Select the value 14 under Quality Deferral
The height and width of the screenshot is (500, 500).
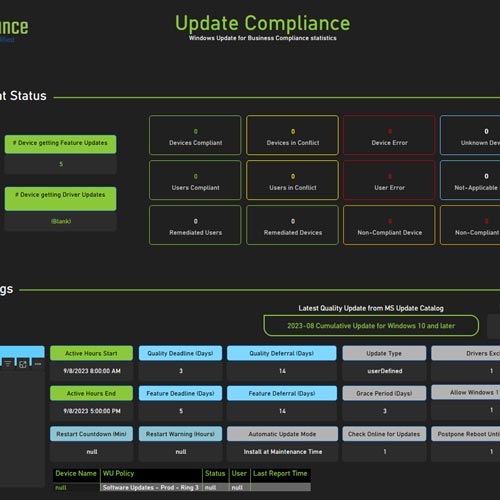coord(282,371)
